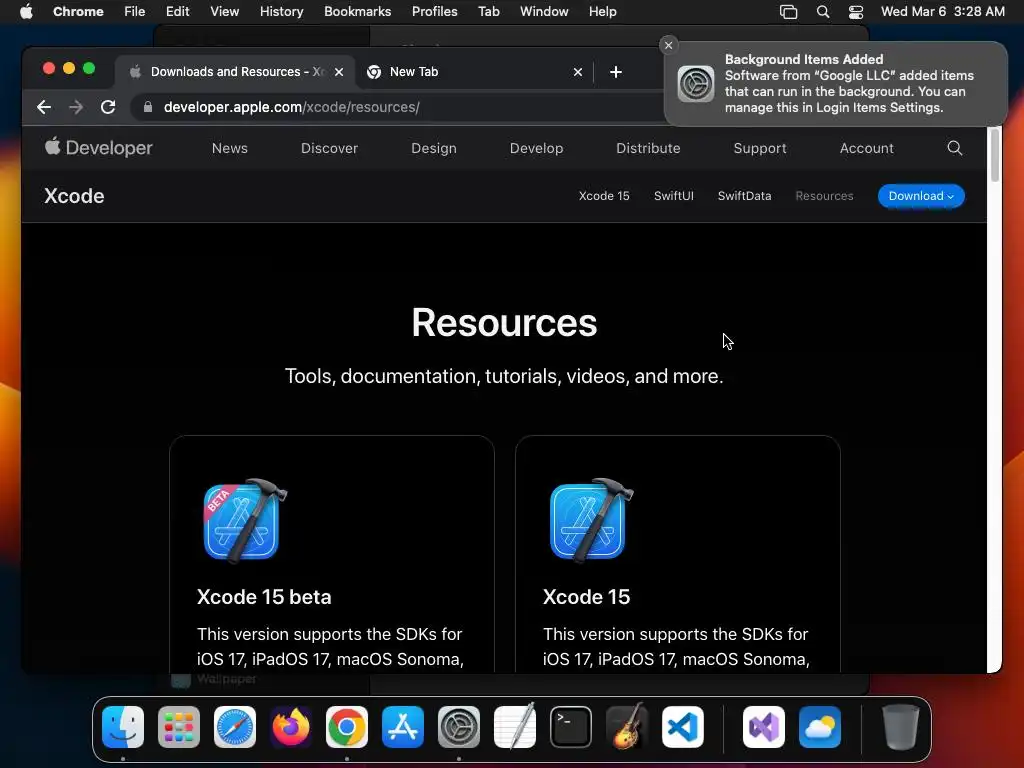Dismiss the Background Items Added notification
The height and width of the screenshot is (768, 1024).
click(x=668, y=45)
